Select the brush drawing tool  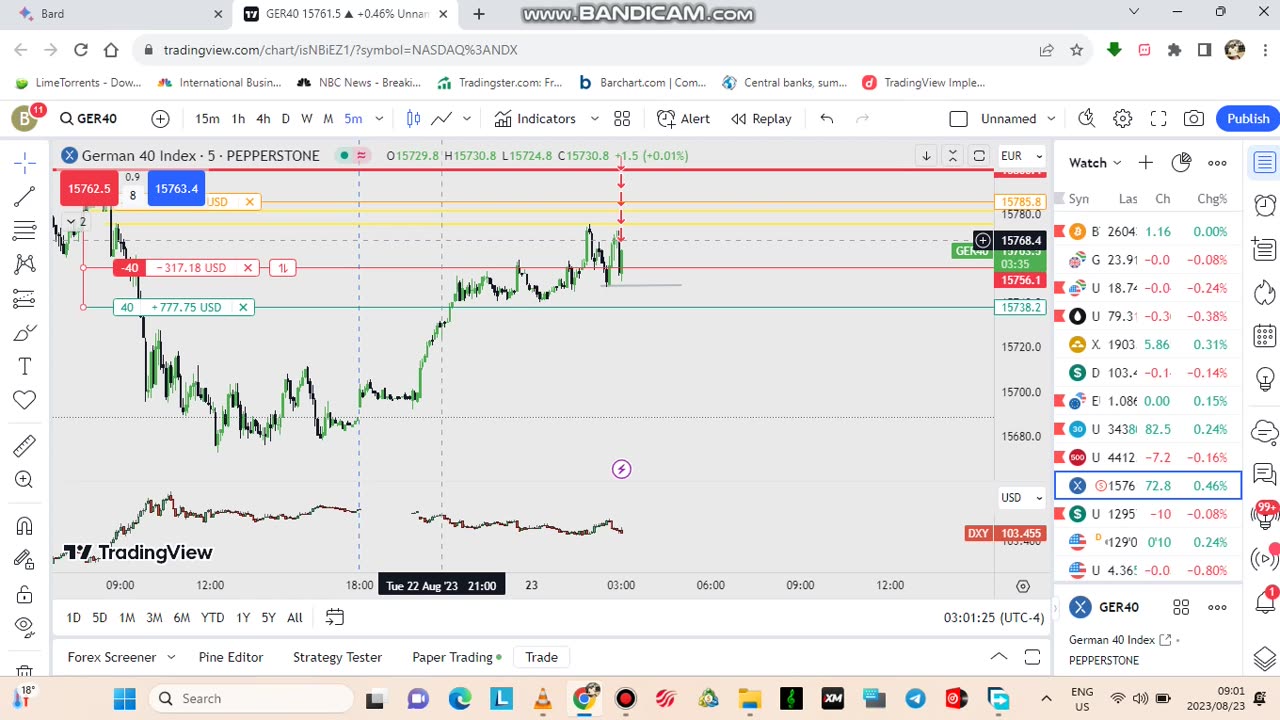[25, 332]
